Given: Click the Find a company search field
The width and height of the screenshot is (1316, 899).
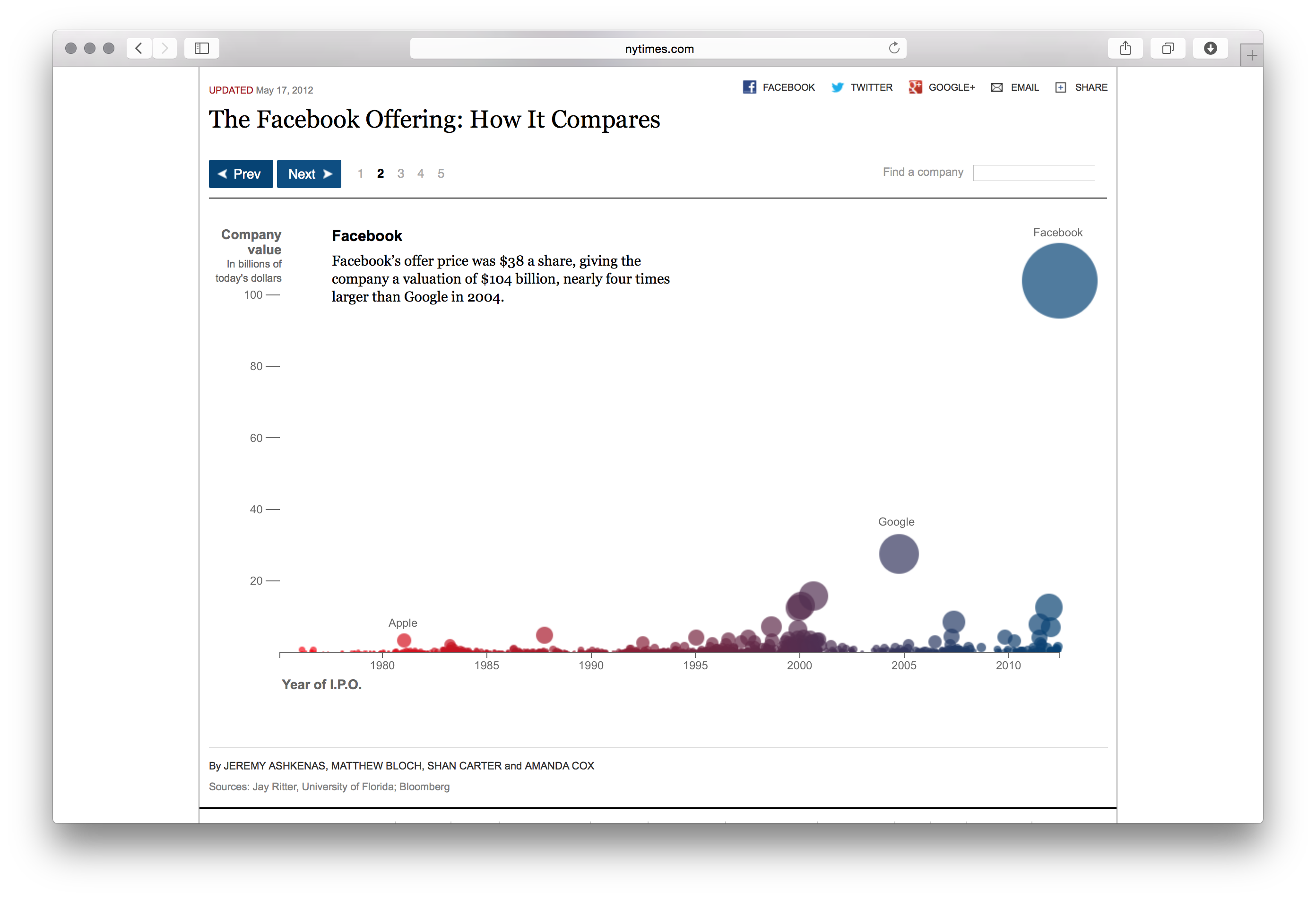Looking at the screenshot, I should [1033, 173].
